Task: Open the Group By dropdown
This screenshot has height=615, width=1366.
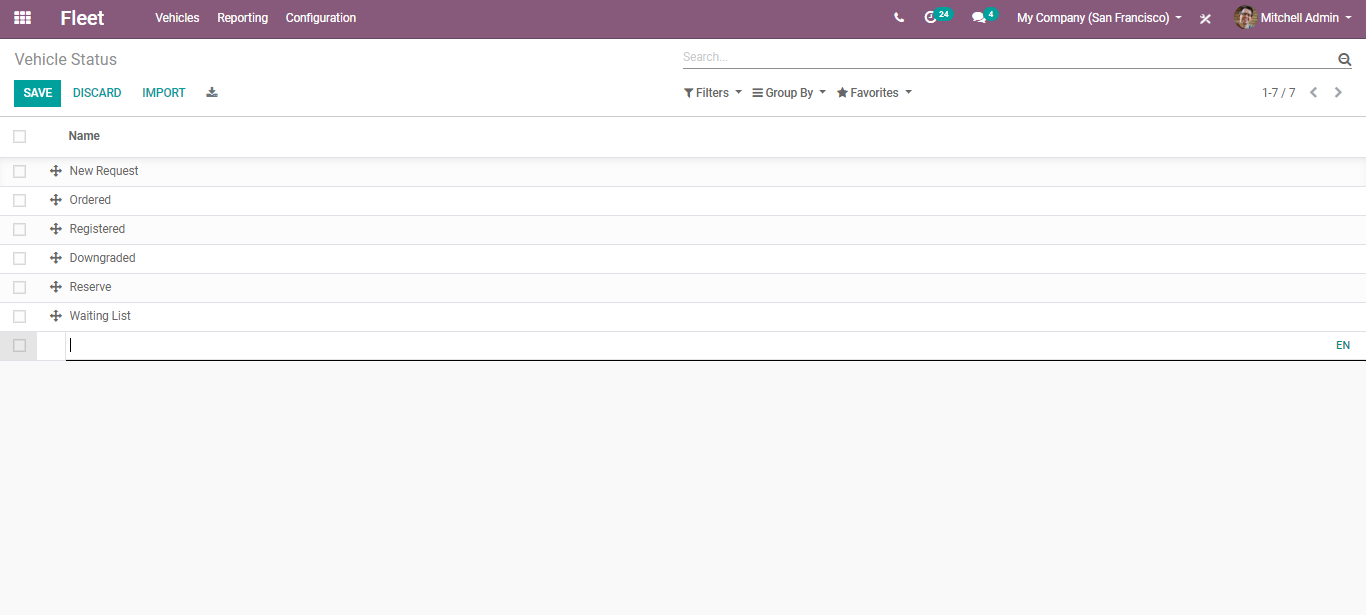Action: coord(789,93)
